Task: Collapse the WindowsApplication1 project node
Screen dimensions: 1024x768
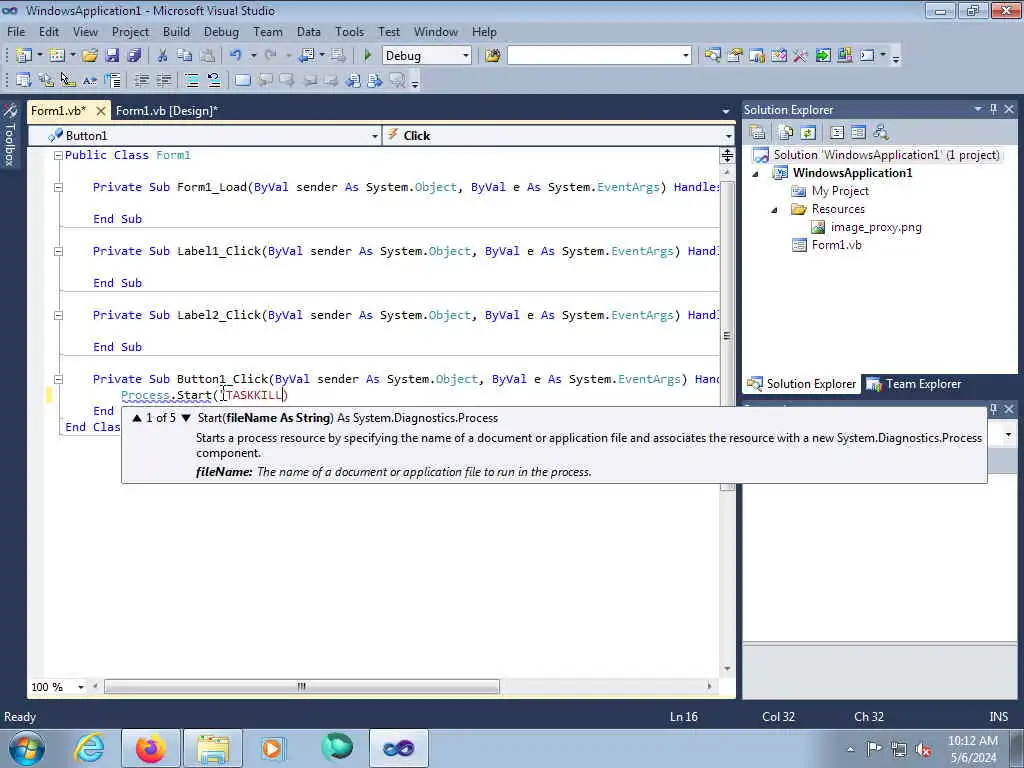Action: (x=756, y=174)
